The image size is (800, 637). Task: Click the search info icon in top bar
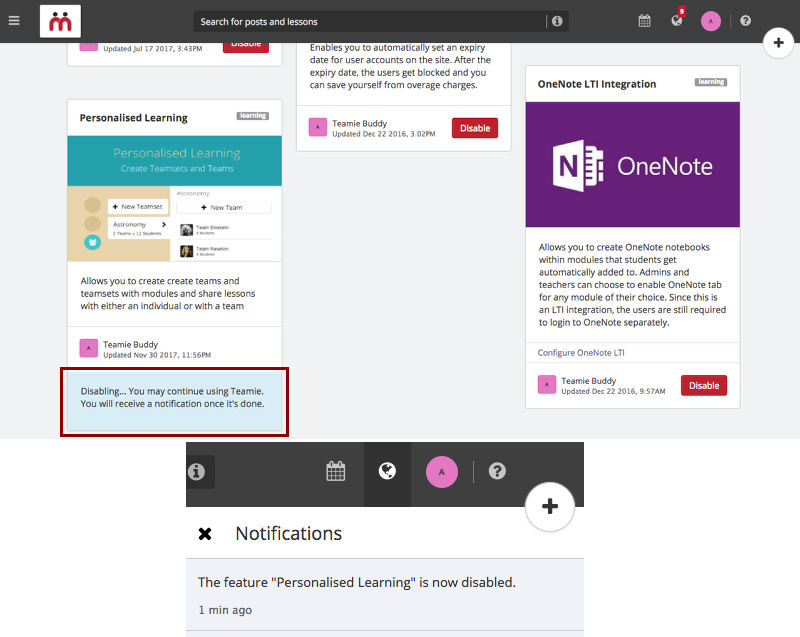click(557, 21)
